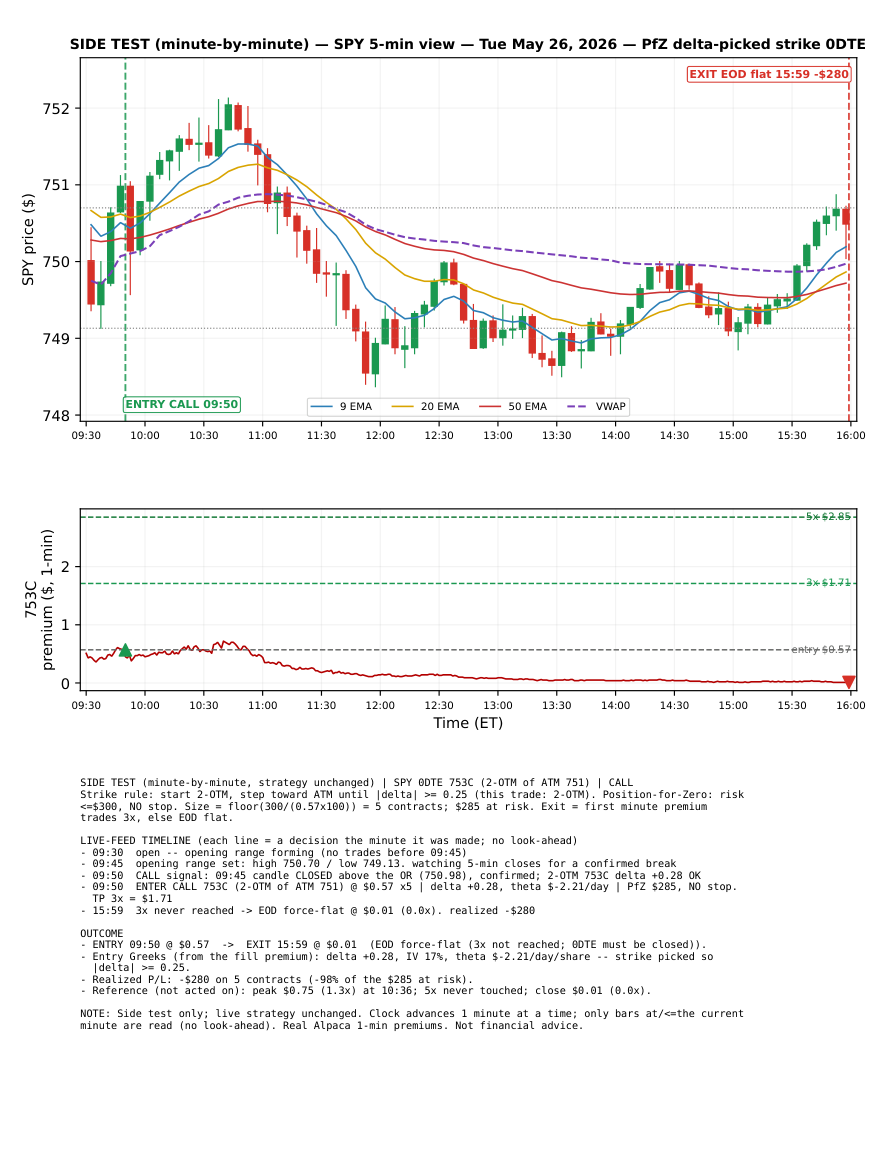Click the 751 tick on SPY price axis
The image size is (893, 1155).
(x=56, y=185)
